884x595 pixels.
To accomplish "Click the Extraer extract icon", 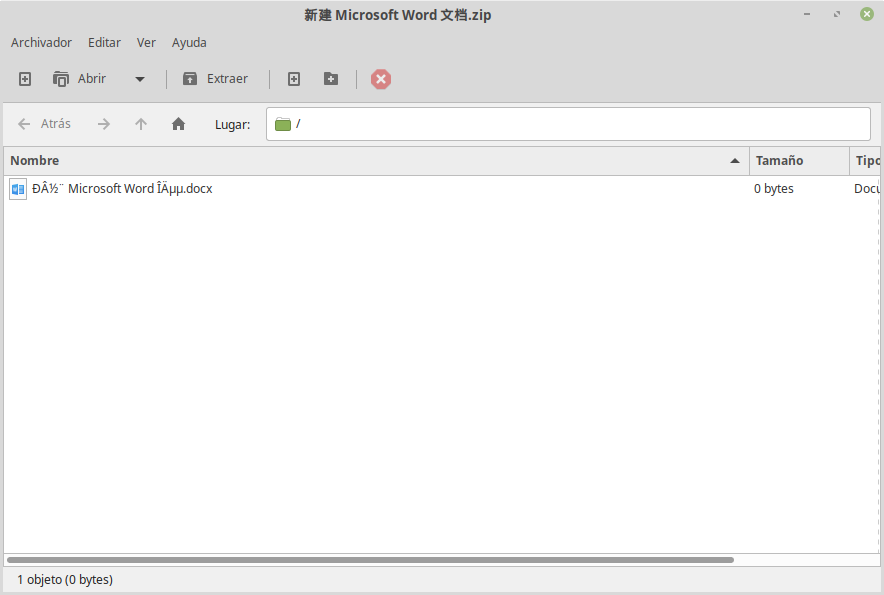I will pyautogui.click(x=216, y=78).
